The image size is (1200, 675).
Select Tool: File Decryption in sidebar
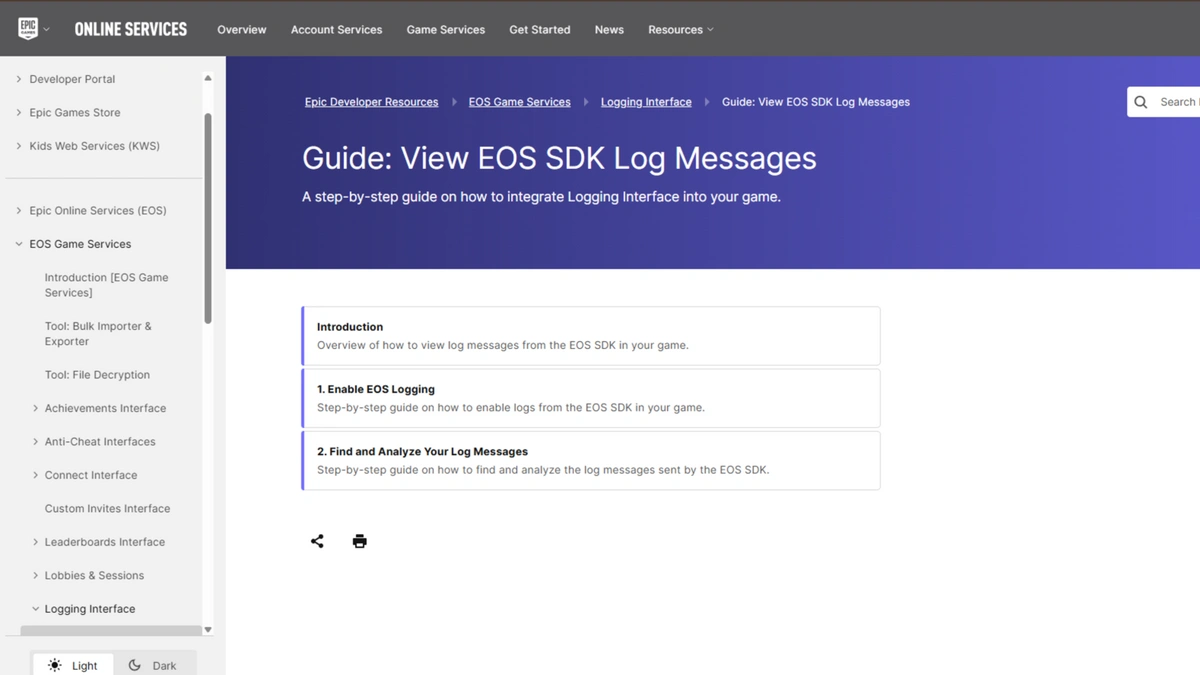pyautogui.click(x=97, y=375)
